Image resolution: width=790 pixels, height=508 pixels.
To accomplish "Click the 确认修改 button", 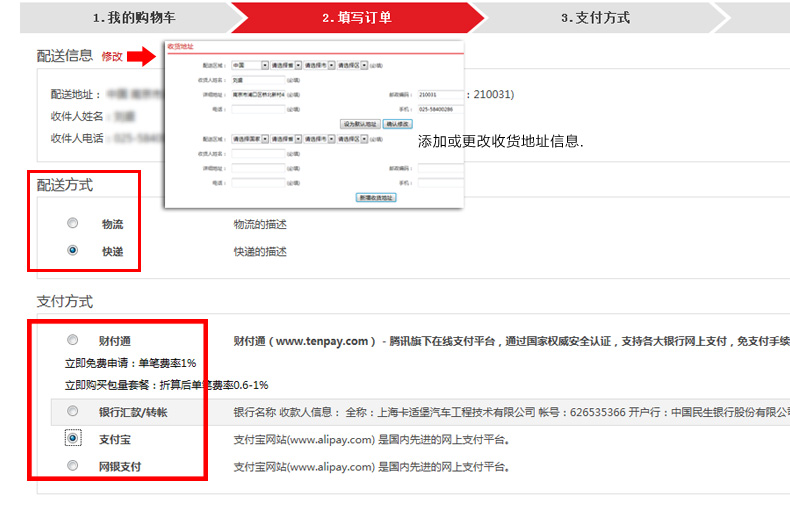I will point(398,124).
